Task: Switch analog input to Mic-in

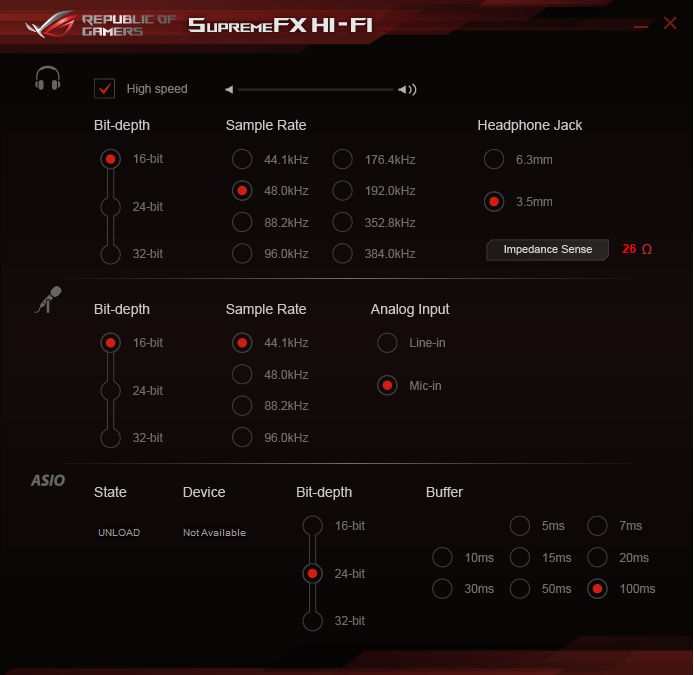Action: coord(387,386)
